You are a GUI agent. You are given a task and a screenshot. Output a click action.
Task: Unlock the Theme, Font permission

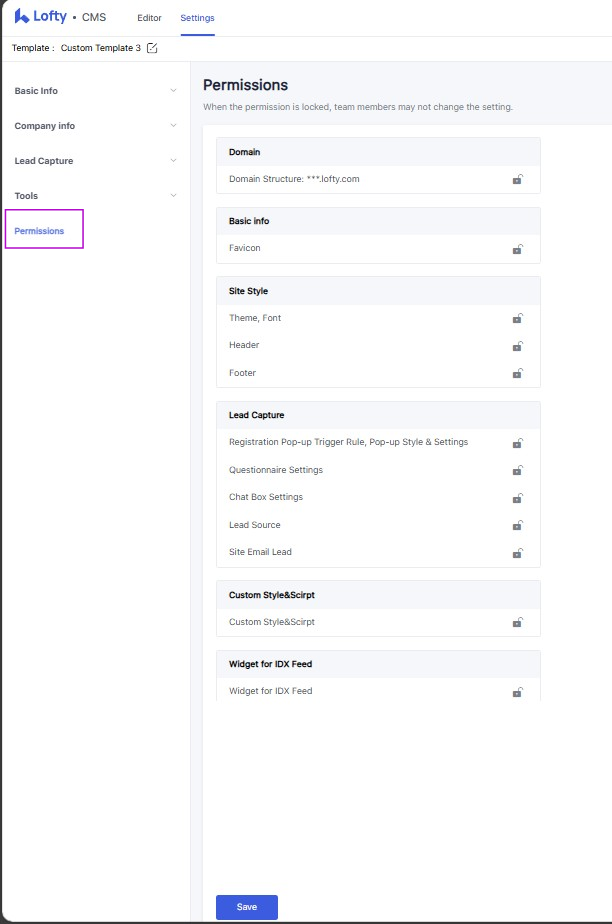[518, 319]
